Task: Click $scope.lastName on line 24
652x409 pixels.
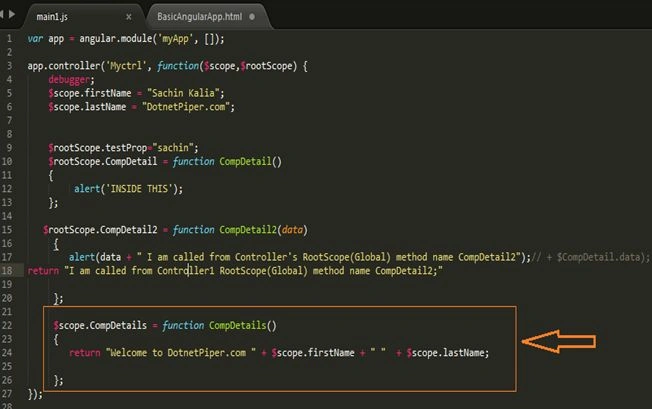Action: pos(445,353)
